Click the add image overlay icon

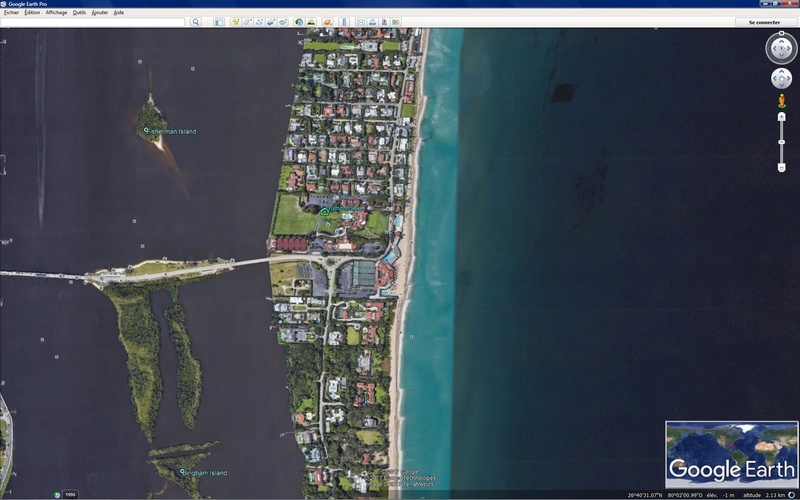click(271, 22)
